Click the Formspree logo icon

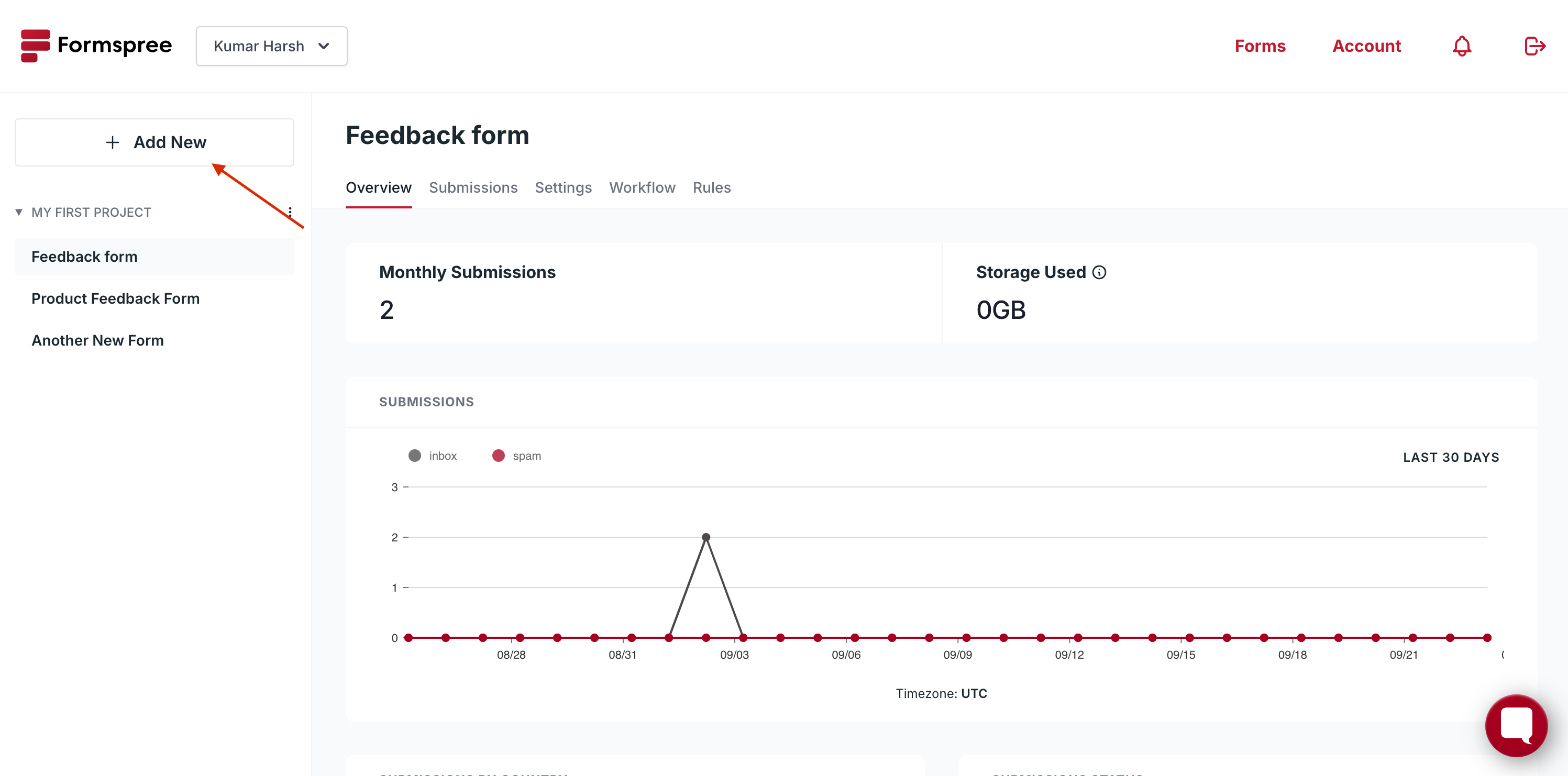(x=35, y=46)
